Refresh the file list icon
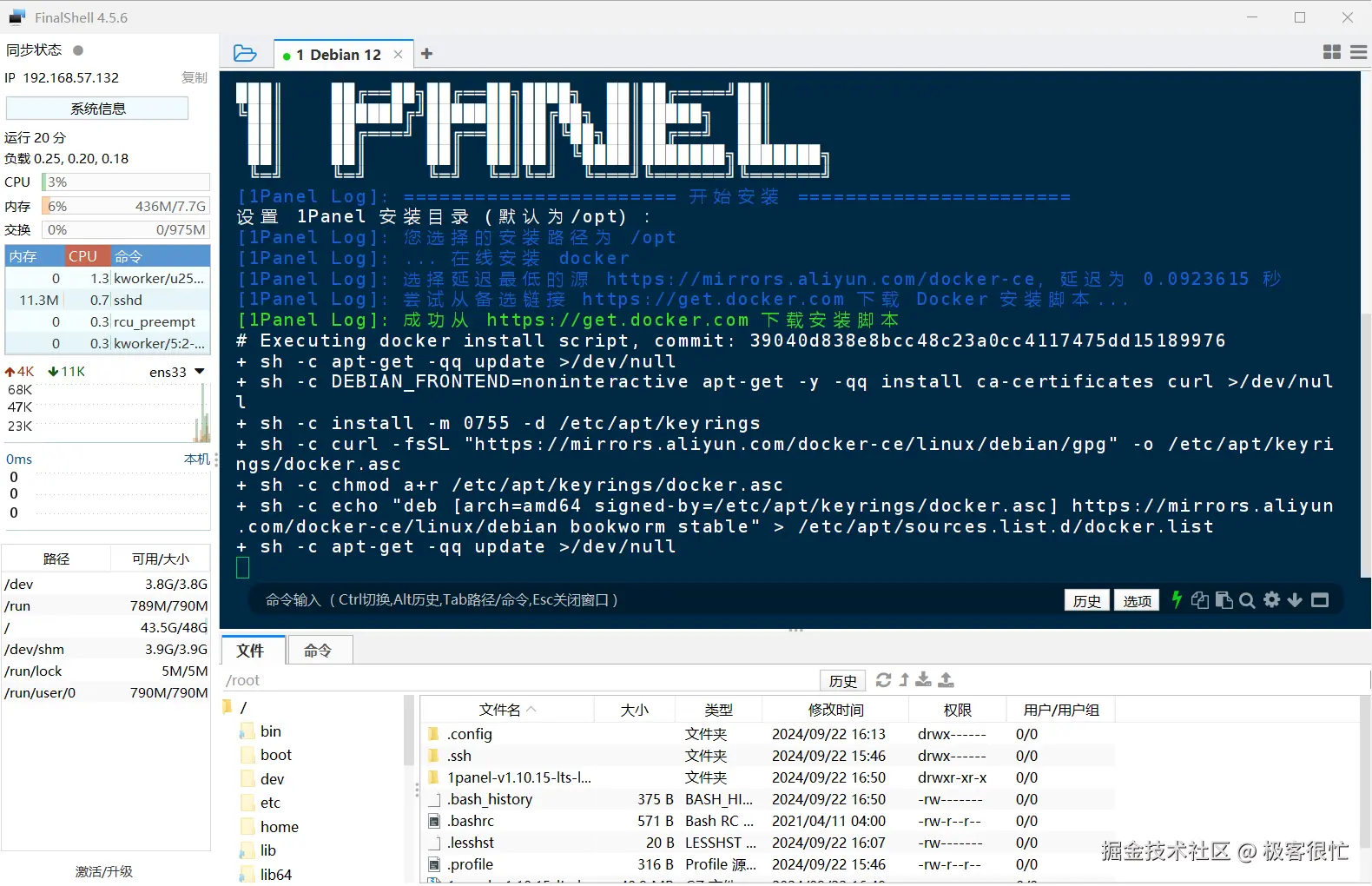This screenshot has height=886, width=1372. click(x=883, y=680)
